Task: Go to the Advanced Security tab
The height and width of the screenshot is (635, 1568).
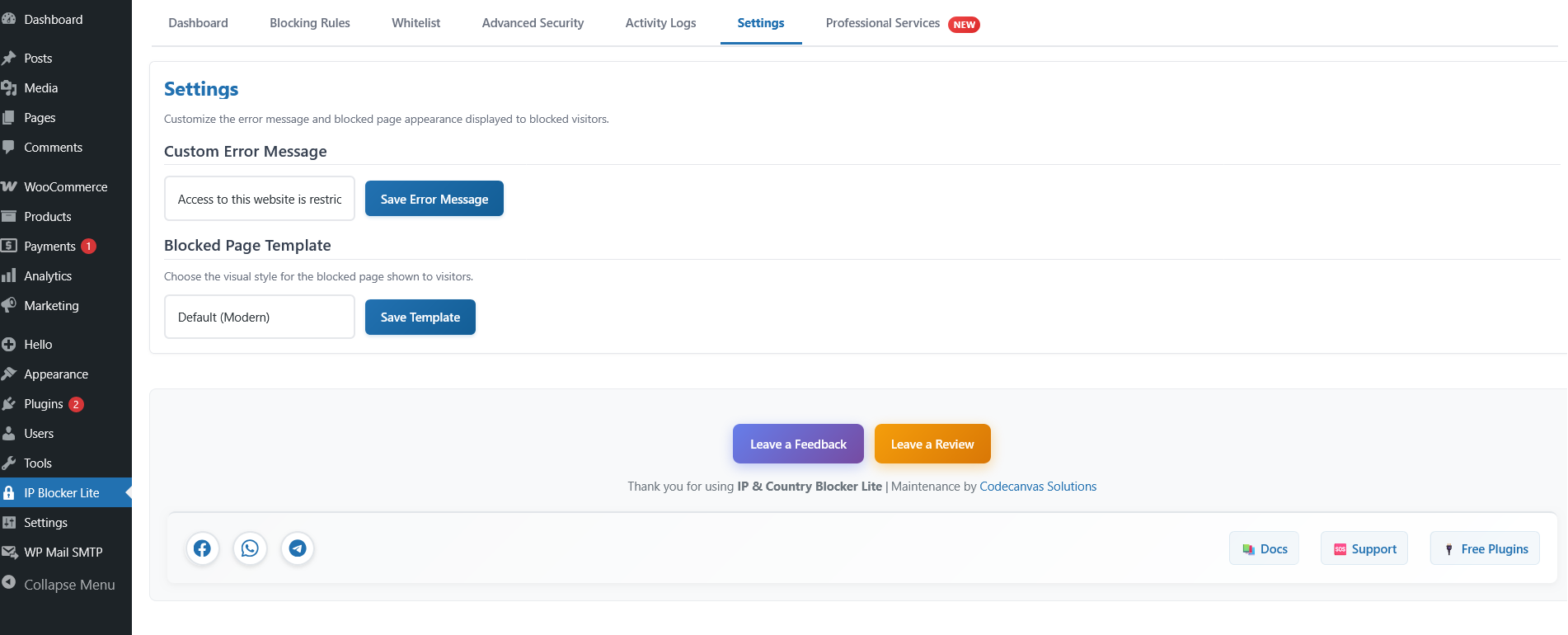Action: pos(533,23)
